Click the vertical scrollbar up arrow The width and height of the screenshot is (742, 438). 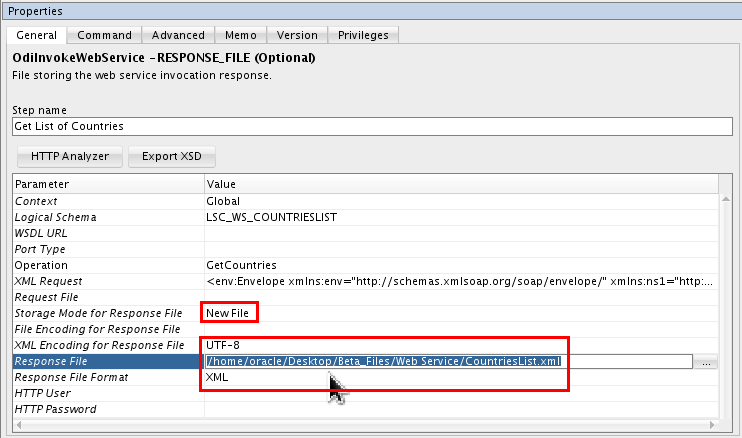(x=725, y=199)
